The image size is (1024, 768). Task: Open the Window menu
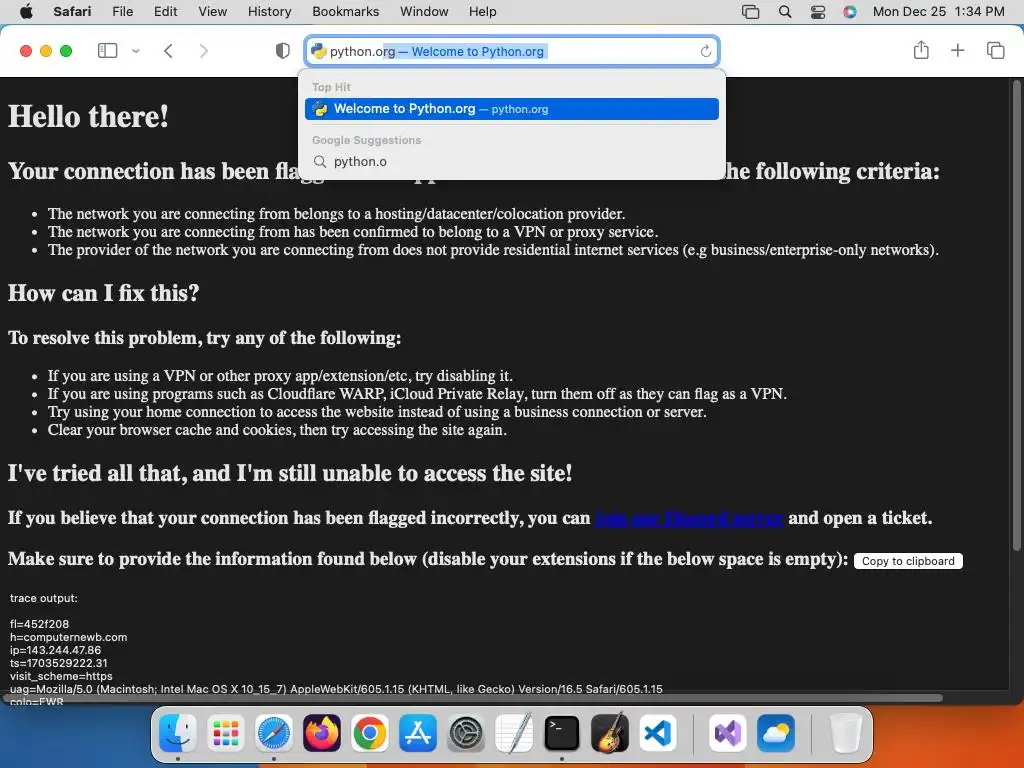tap(424, 11)
